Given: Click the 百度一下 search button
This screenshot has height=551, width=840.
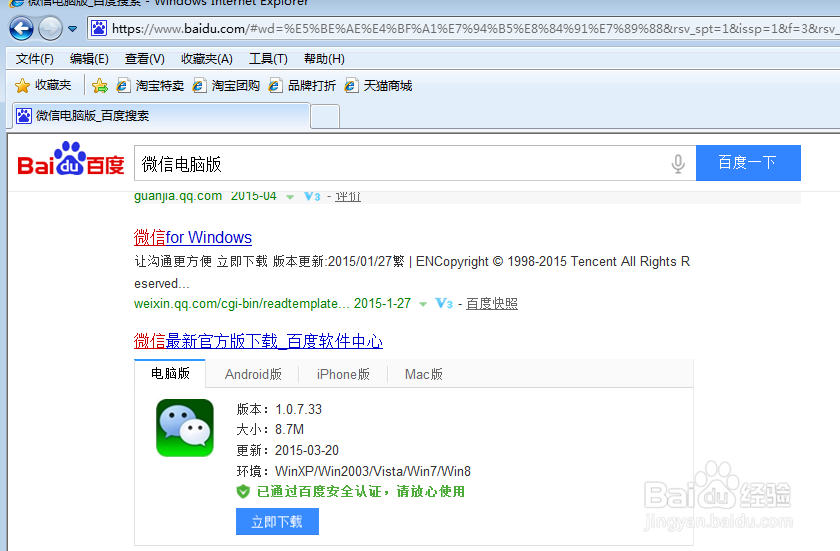Looking at the screenshot, I should point(748,163).
